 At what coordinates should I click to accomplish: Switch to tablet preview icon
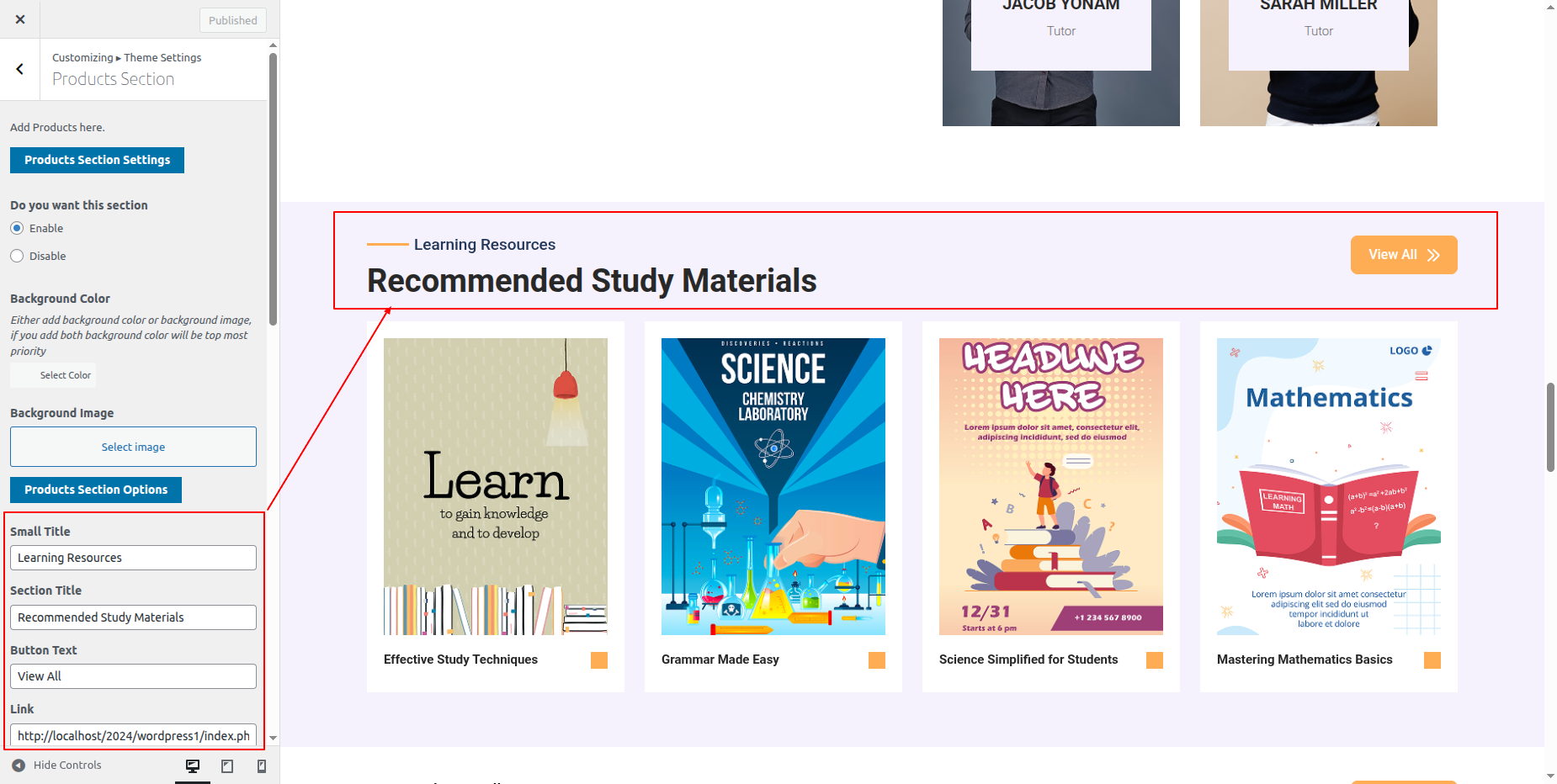(x=227, y=765)
